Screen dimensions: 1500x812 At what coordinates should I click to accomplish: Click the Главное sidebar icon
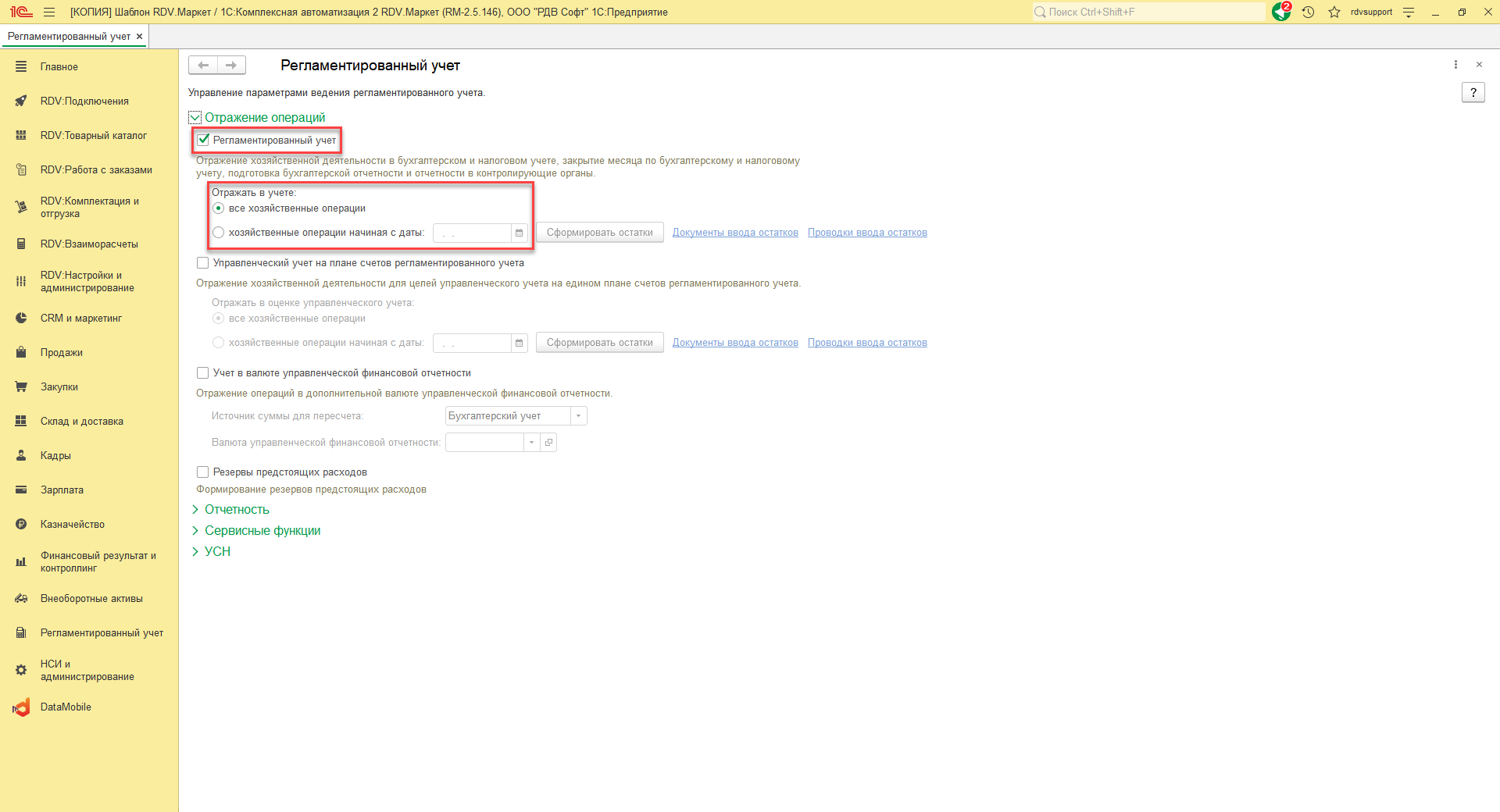coord(21,67)
